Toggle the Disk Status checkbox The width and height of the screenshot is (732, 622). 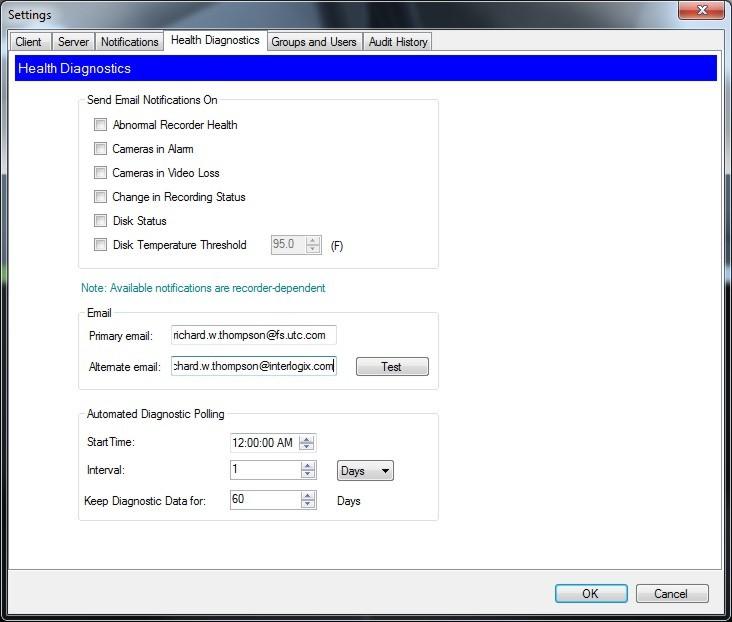pos(100,220)
